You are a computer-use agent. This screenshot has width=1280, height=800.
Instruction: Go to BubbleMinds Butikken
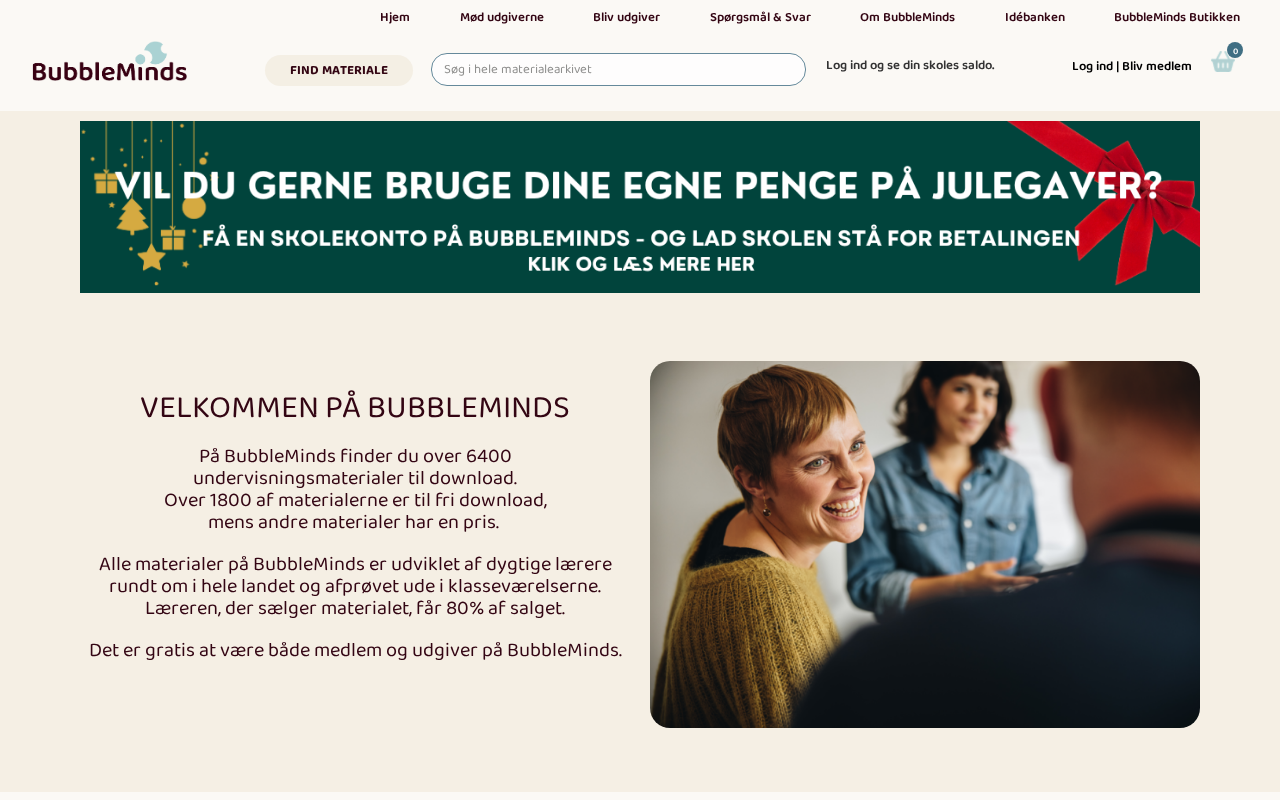1177,17
